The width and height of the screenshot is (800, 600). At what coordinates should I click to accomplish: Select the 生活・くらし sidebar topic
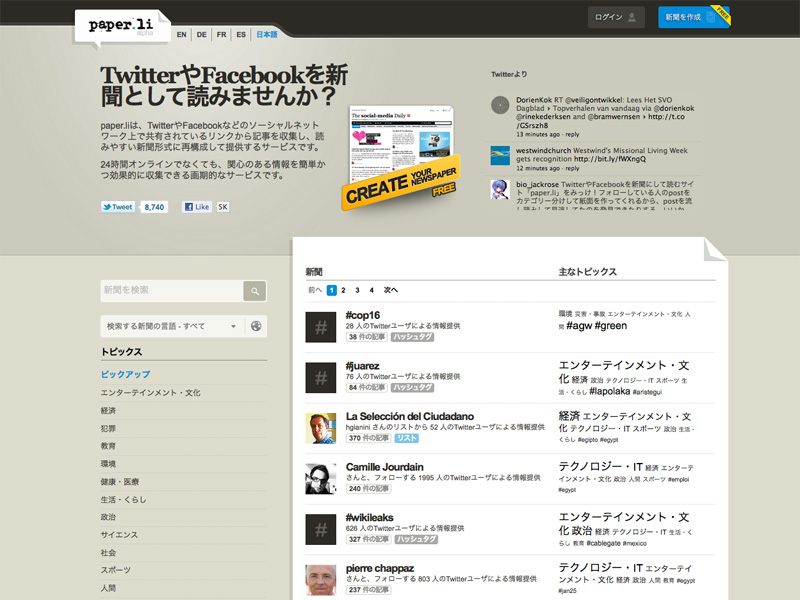coord(123,499)
